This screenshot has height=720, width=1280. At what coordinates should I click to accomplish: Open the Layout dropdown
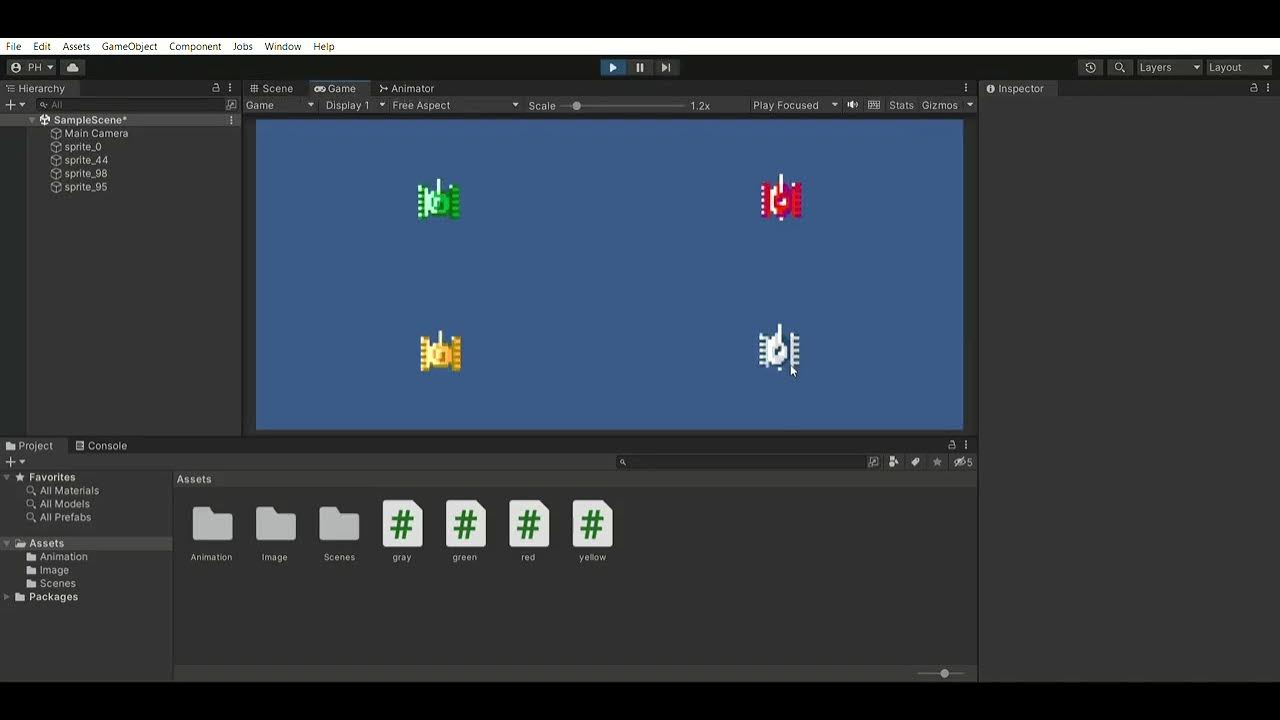[x=1238, y=67]
